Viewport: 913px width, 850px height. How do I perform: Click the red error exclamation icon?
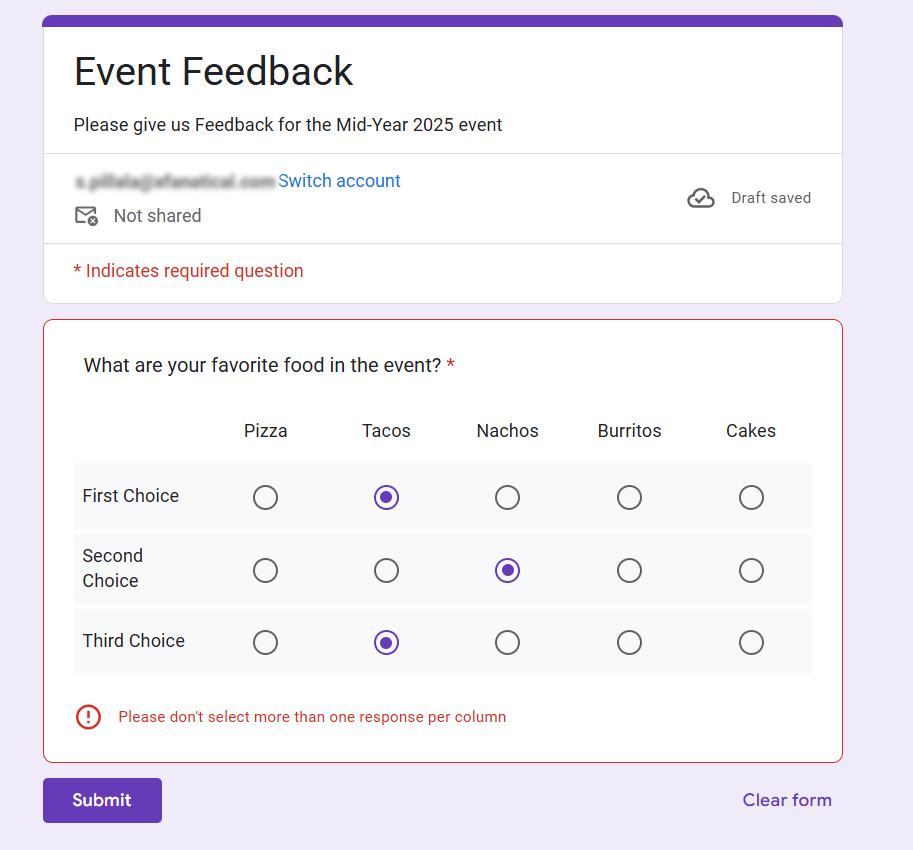pos(88,717)
